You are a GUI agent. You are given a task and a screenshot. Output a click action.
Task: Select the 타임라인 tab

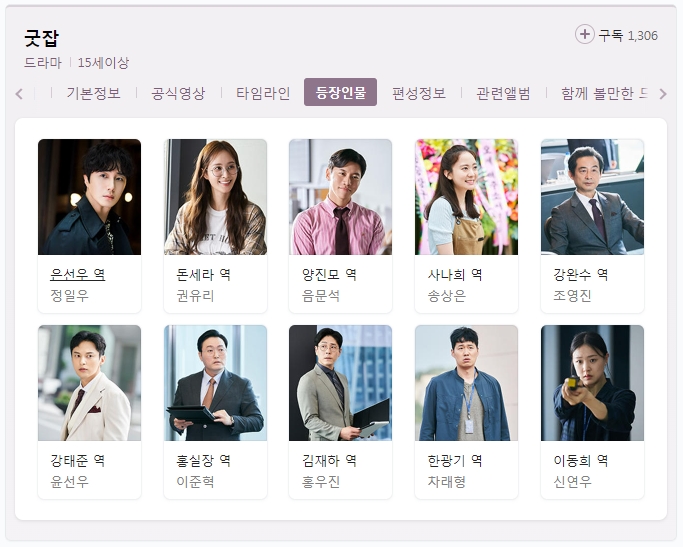[x=263, y=93]
